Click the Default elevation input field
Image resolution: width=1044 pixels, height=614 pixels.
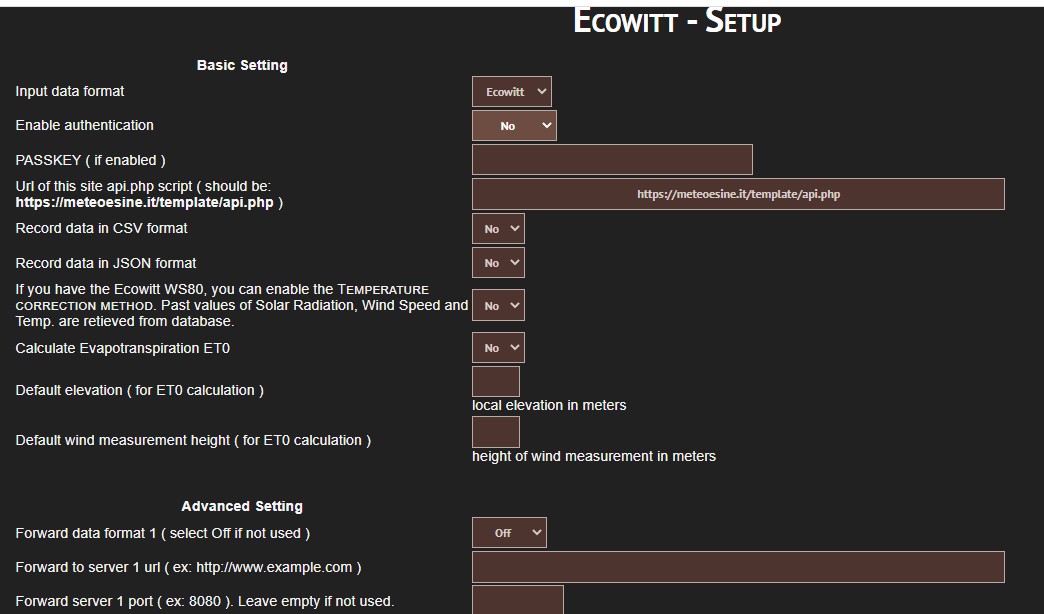point(495,382)
